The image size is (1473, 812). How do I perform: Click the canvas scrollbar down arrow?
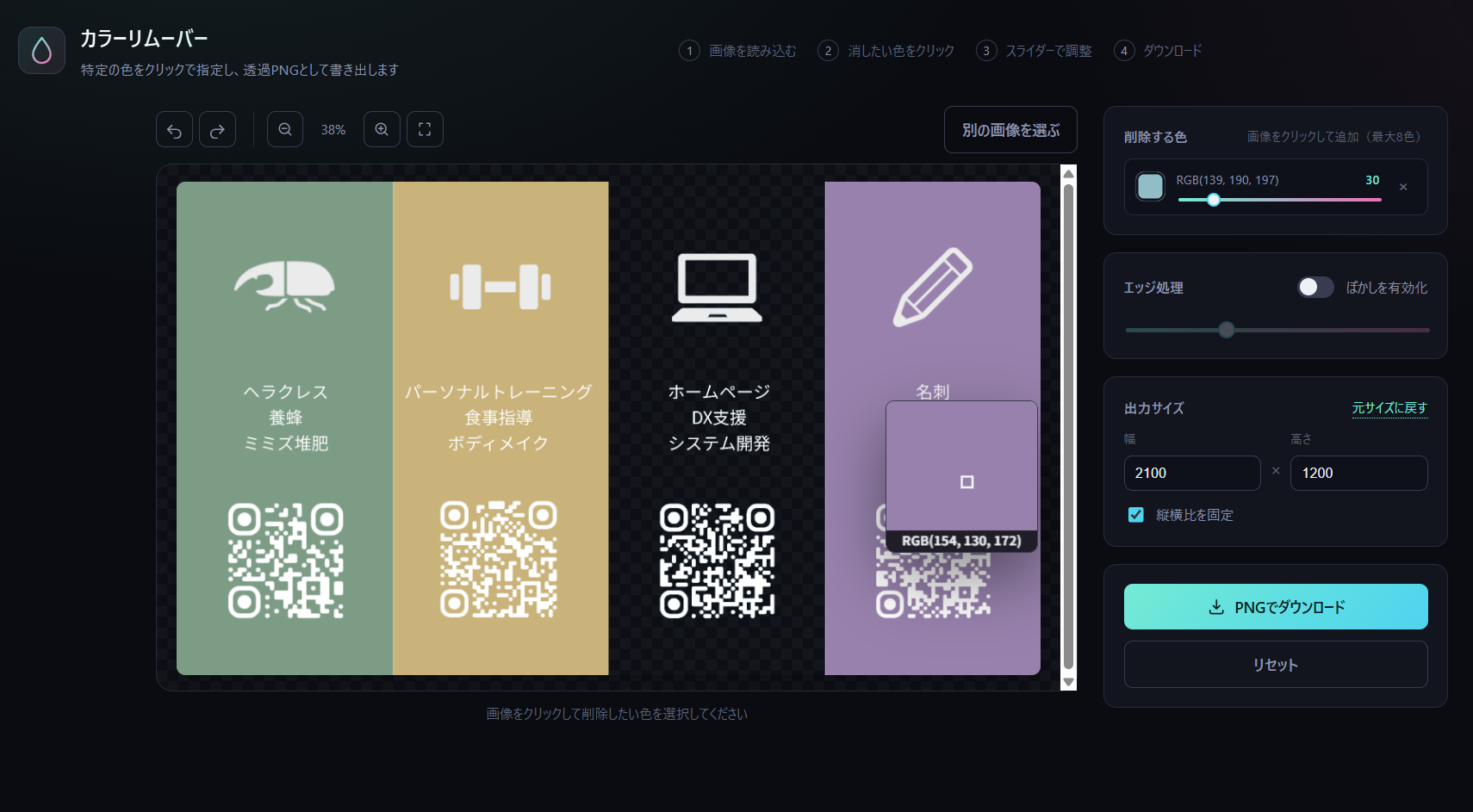[x=1069, y=682]
